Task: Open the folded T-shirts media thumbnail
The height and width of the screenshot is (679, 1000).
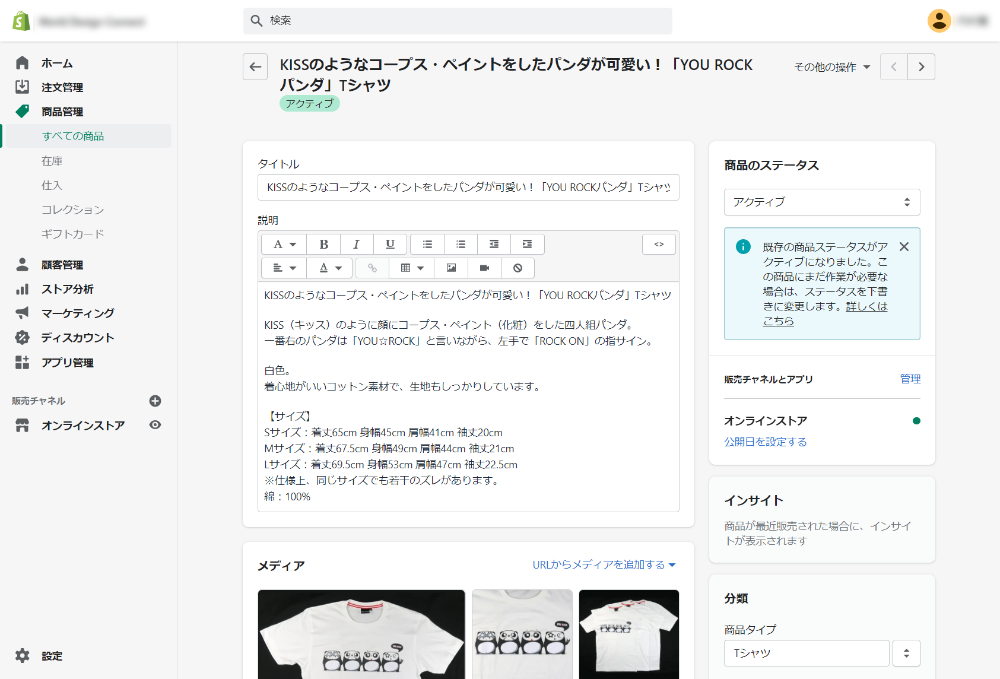Action: pyautogui.click(x=629, y=634)
